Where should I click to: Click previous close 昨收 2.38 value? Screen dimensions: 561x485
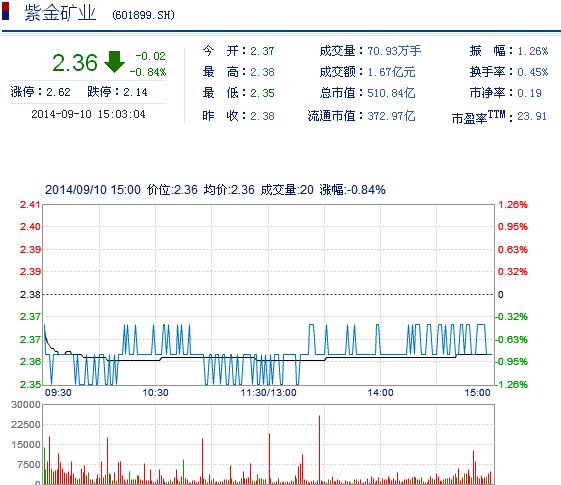pyautogui.click(x=262, y=116)
